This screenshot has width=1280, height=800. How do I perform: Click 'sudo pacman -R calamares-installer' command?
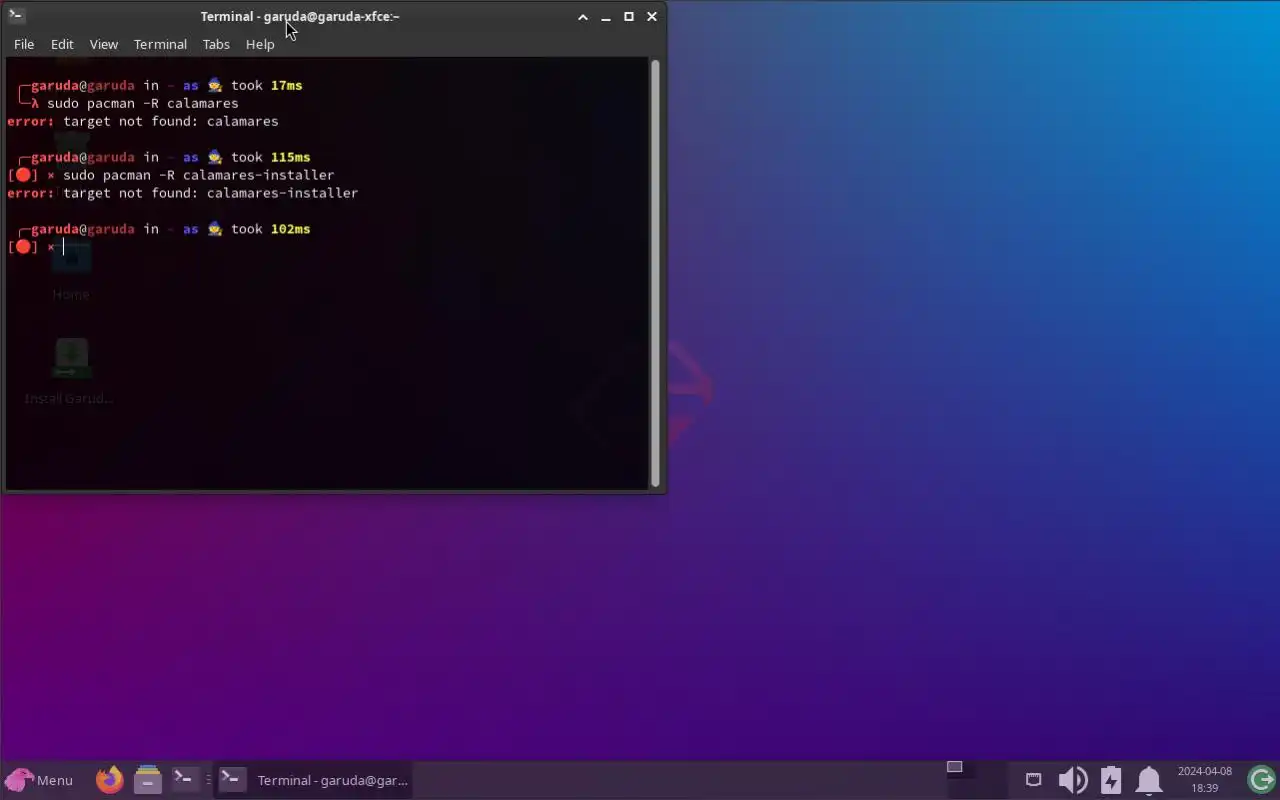198,175
